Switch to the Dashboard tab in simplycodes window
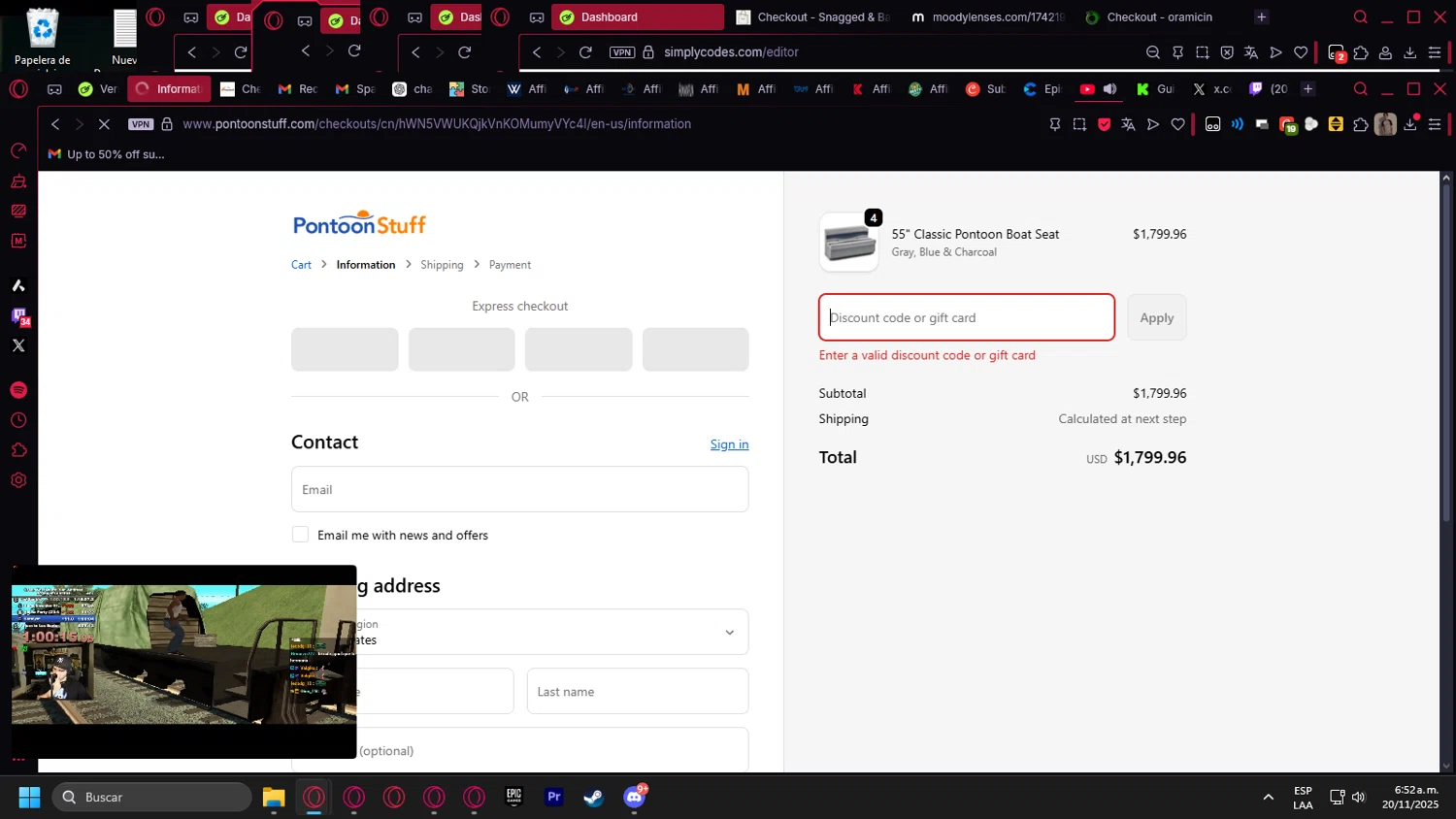 click(637, 17)
